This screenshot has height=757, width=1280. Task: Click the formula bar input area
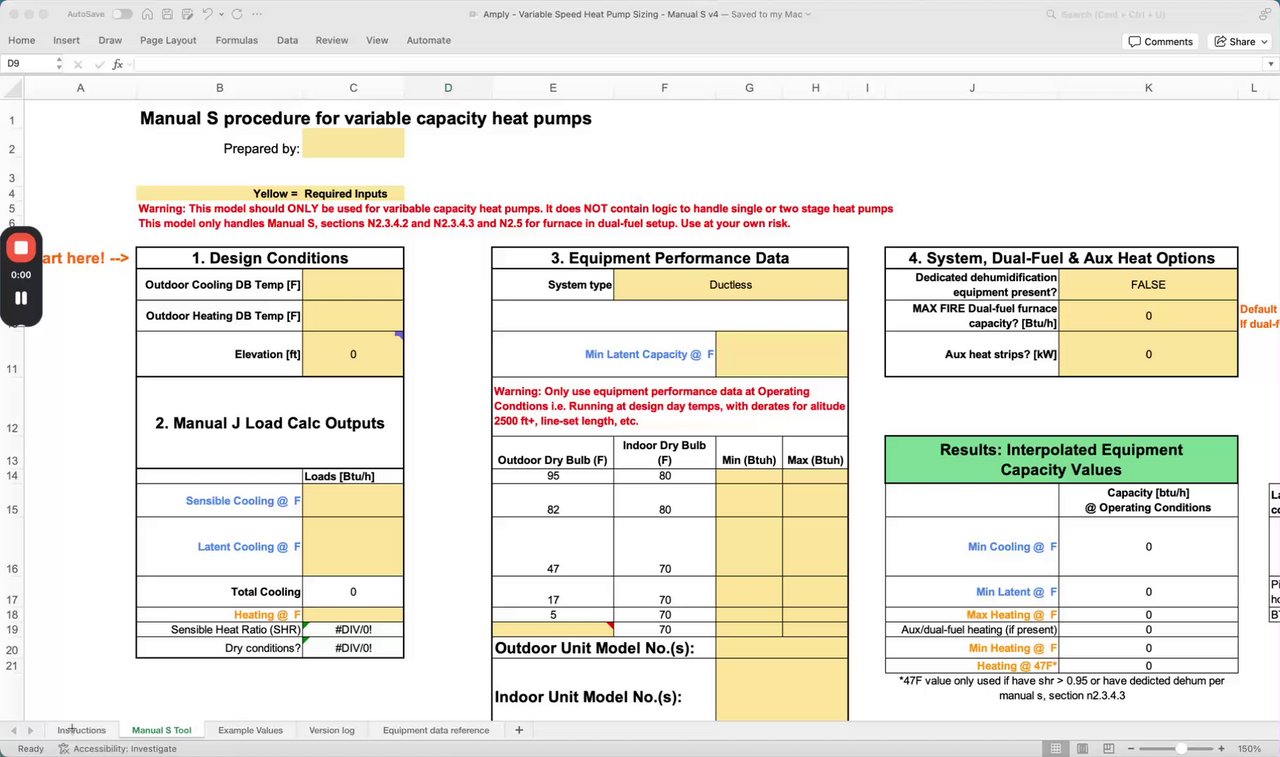pos(696,63)
